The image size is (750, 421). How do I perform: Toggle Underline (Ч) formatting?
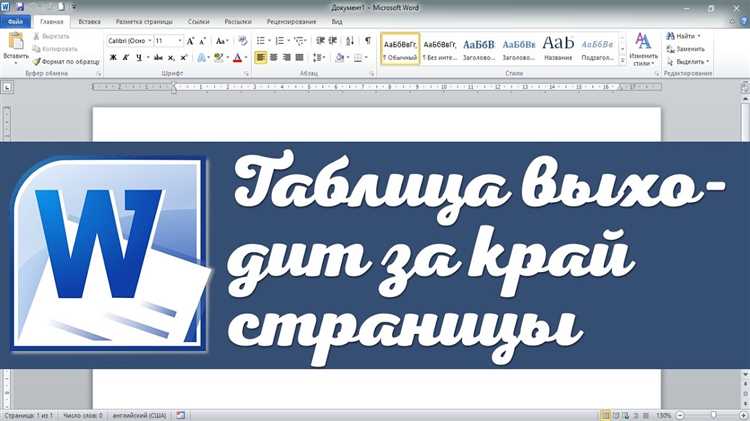tap(139, 58)
